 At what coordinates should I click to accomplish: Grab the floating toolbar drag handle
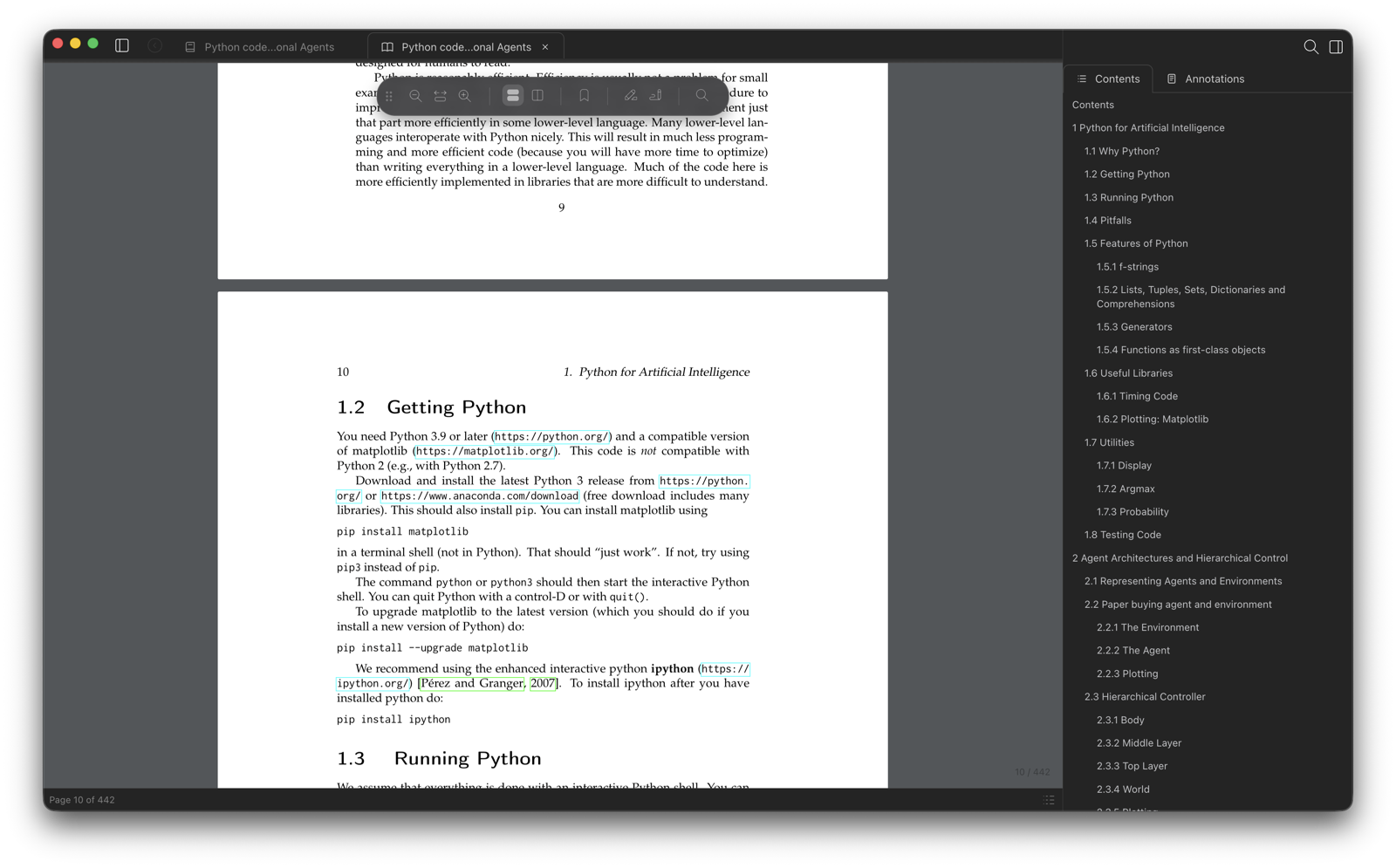click(389, 96)
